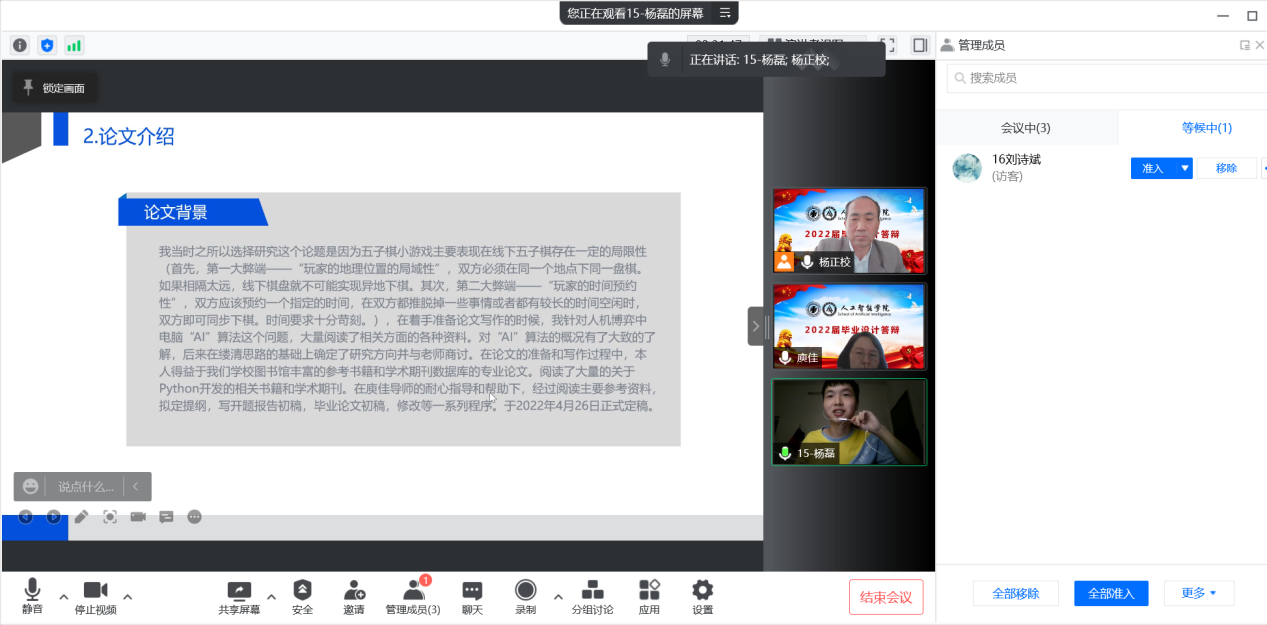This screenshot has width=1267, height=625.
Task: Click the emoji smiley icon
Action: [31, 486]
